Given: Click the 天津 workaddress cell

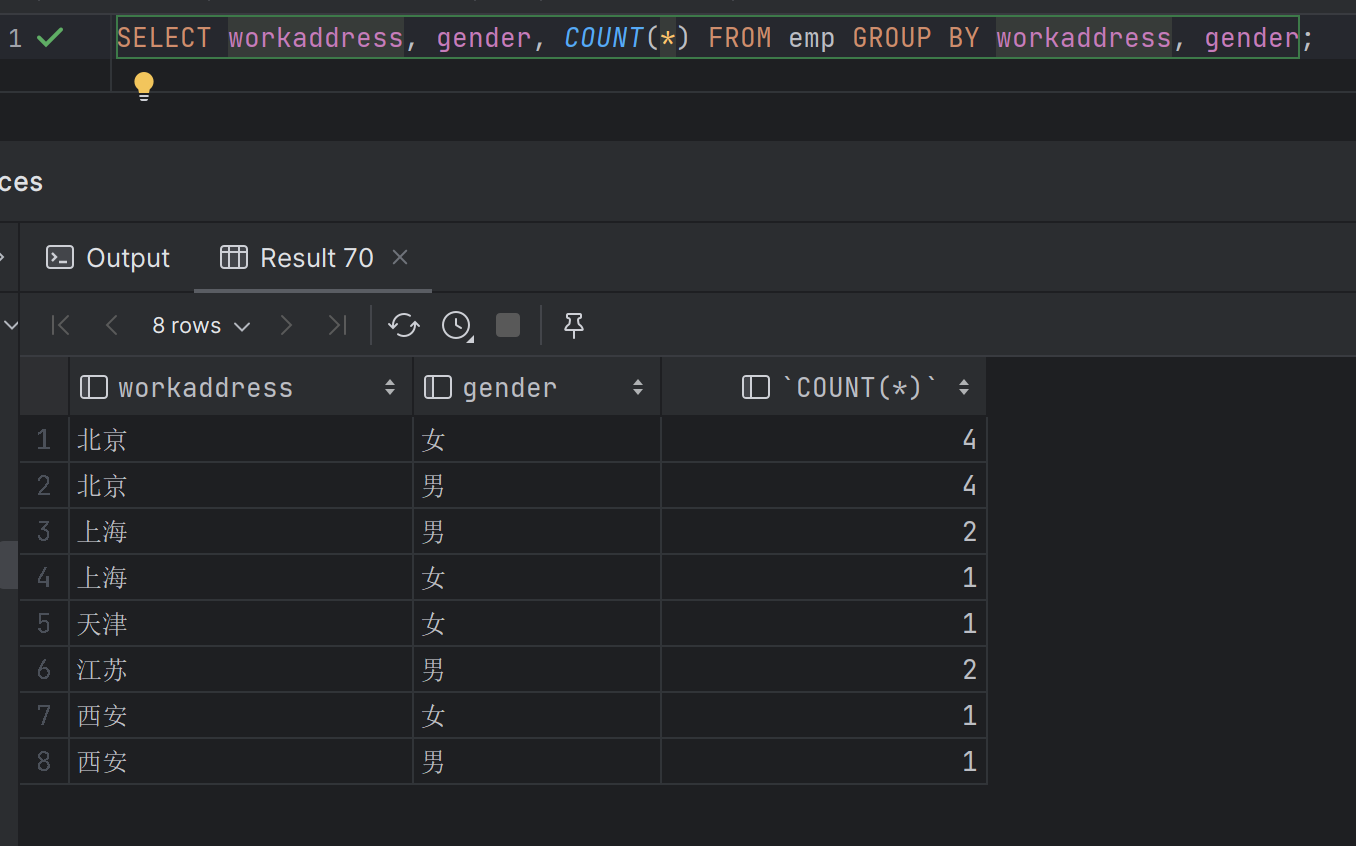Looking at the screenshot, I should 241,624.
